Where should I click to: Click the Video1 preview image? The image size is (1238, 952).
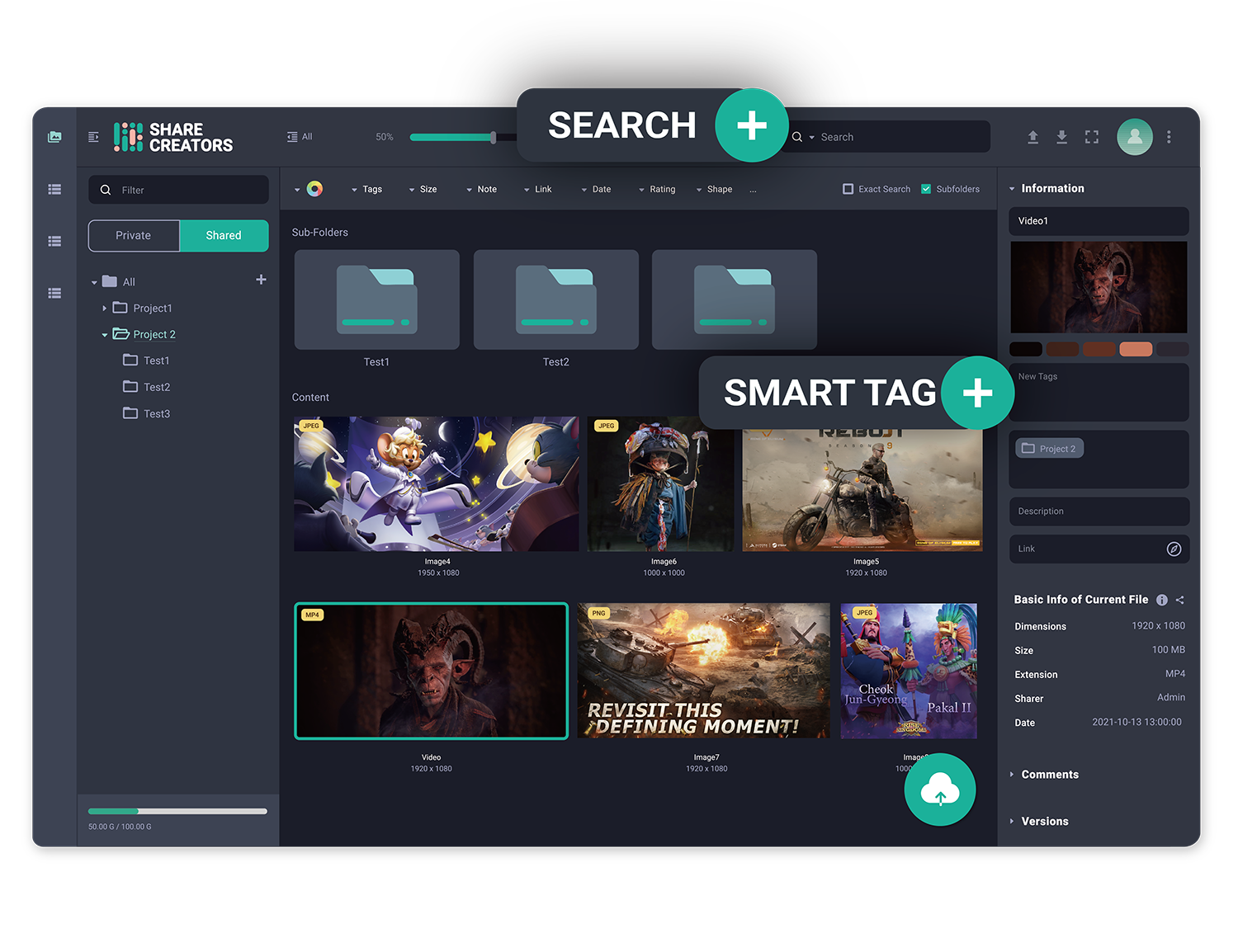(x=1099, y=287)
